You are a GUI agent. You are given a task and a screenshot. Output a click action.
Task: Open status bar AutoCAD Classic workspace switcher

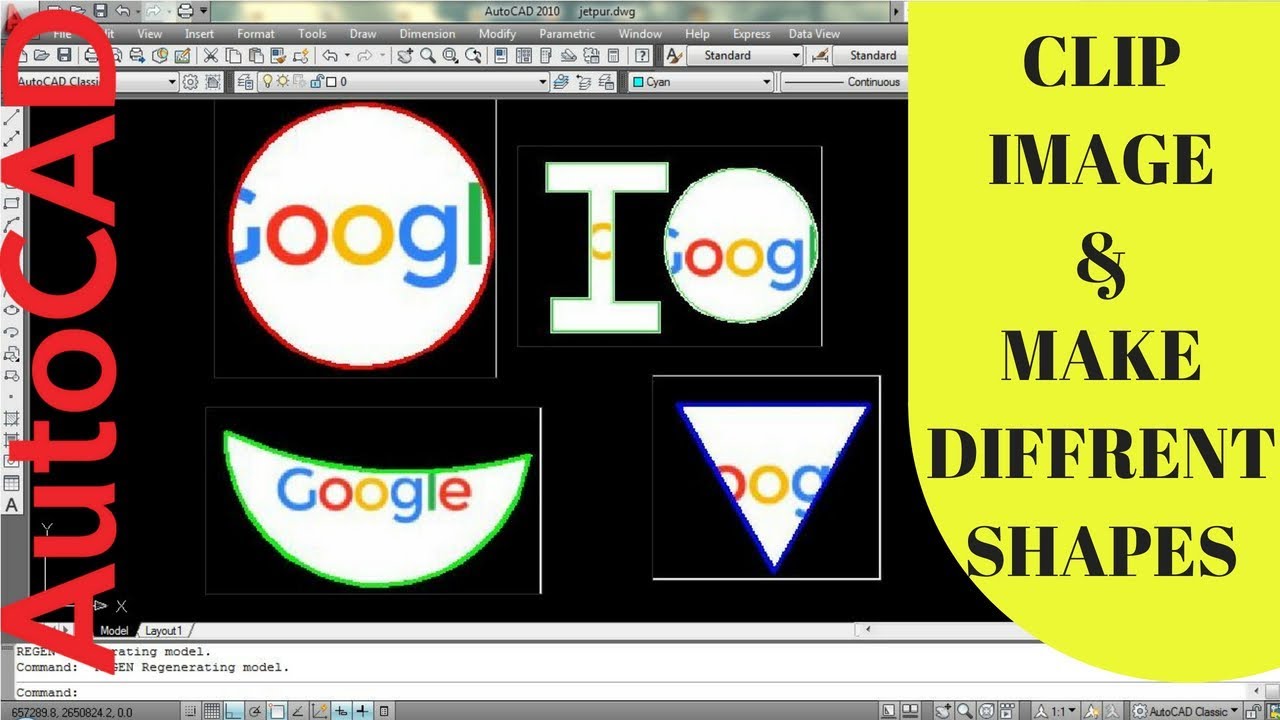pos(1185,711)
